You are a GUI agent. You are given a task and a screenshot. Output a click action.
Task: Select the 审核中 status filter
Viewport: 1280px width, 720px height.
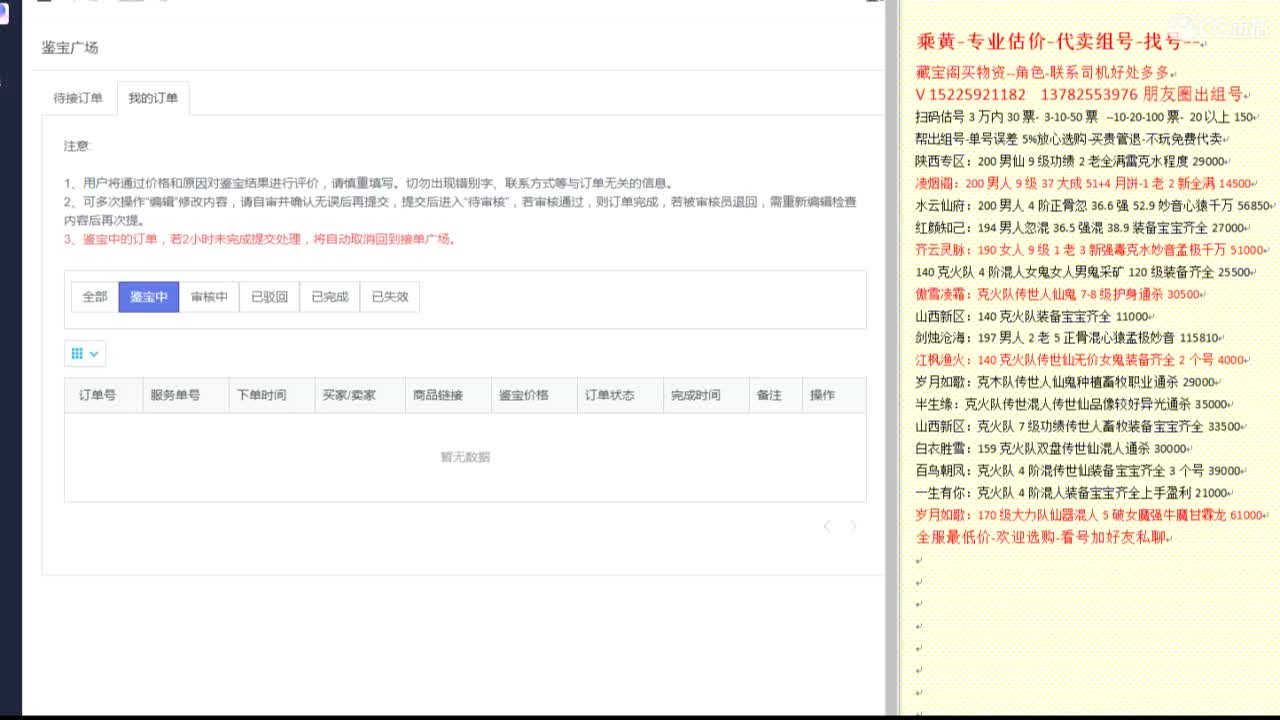click(x=209, y=297)
